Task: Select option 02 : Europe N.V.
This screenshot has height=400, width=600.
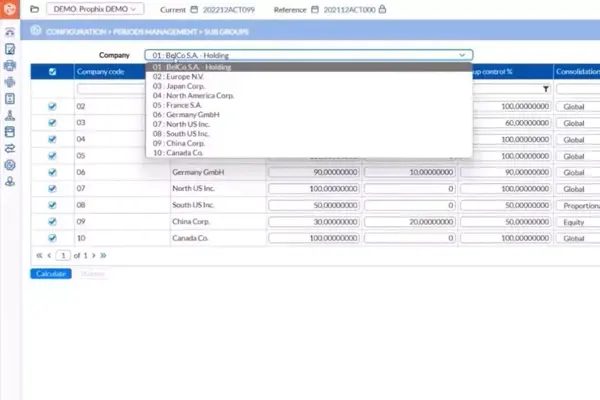Action: tap(309, 77)
